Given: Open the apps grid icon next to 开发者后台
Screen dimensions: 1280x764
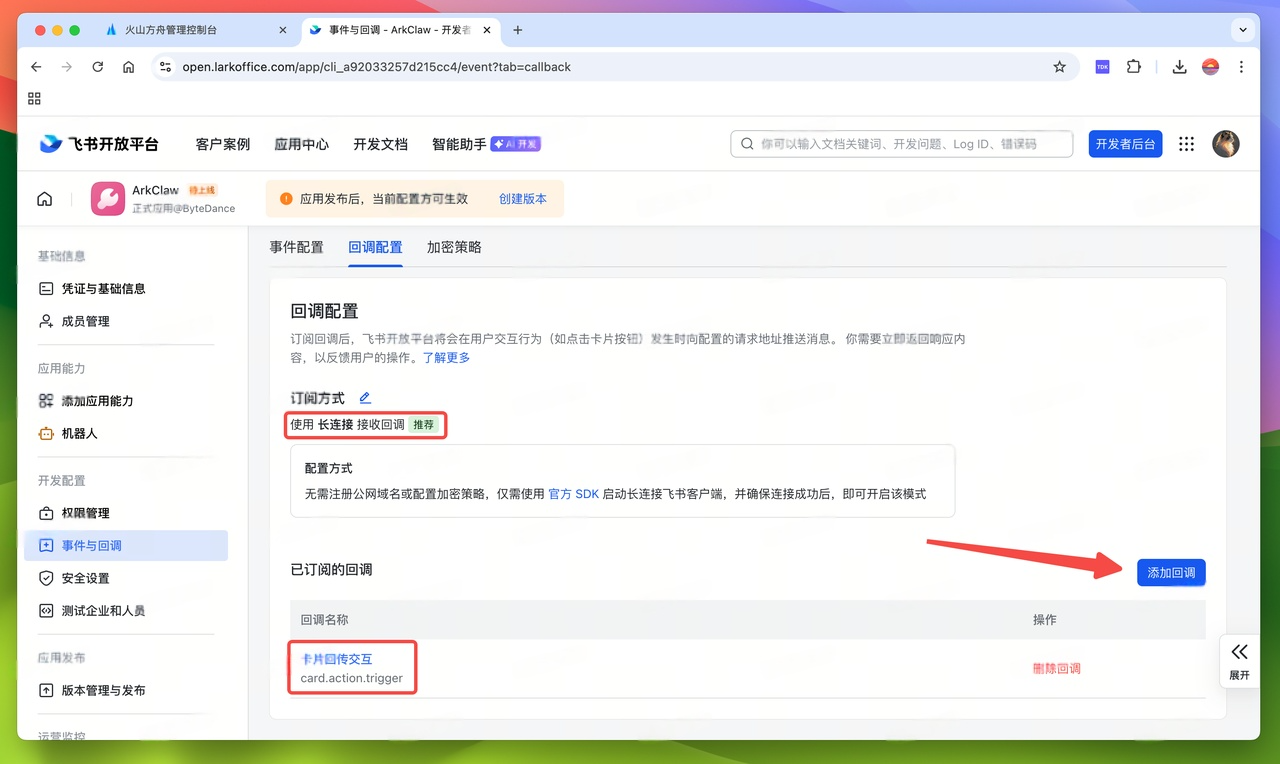Looking at the screenshot, I should [1186, 144].
